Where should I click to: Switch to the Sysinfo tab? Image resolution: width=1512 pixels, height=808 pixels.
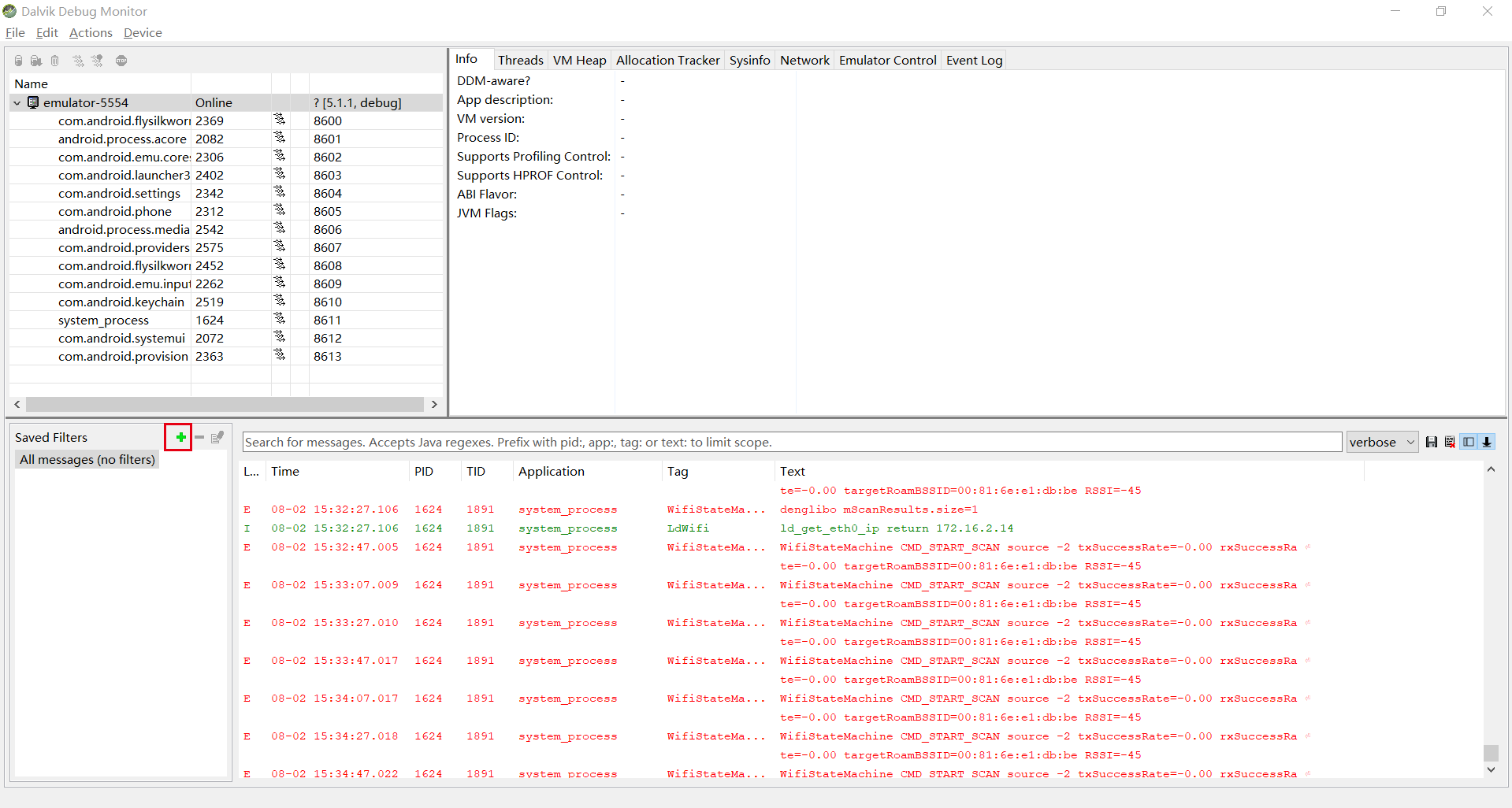point(749,60)
